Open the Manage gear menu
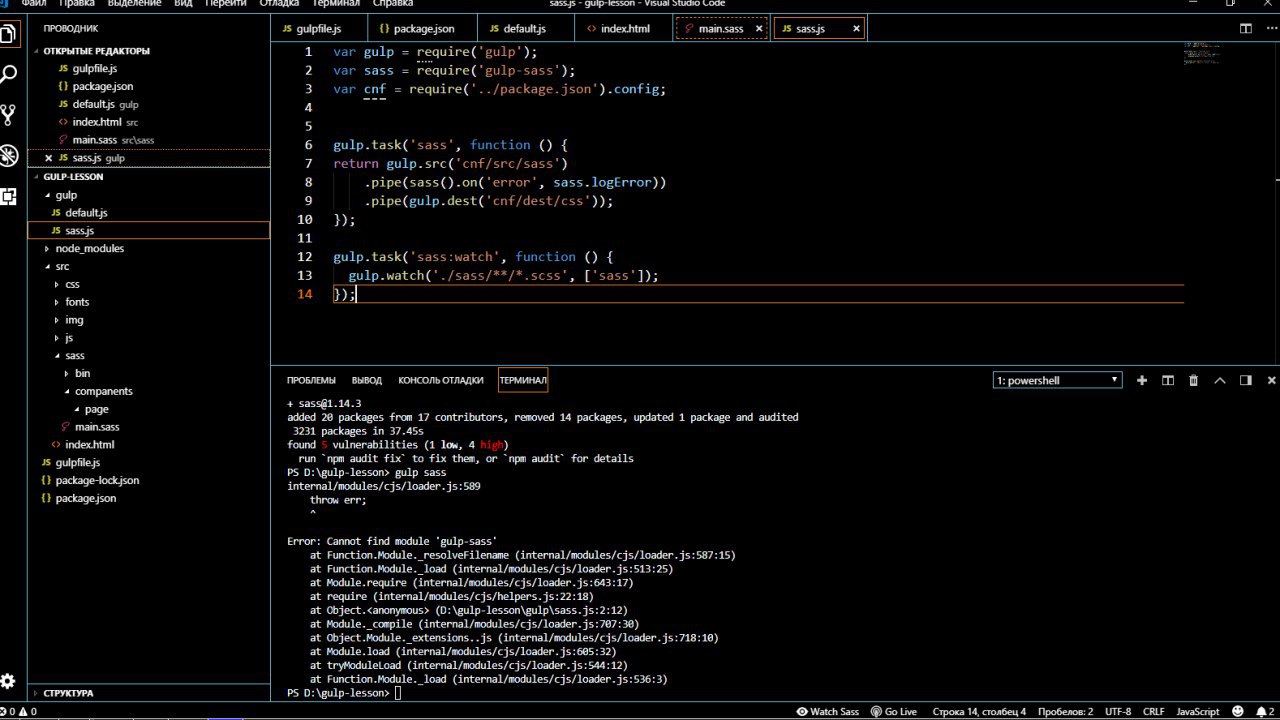This screenshot has height=720, width=1280. pos(8,682)
